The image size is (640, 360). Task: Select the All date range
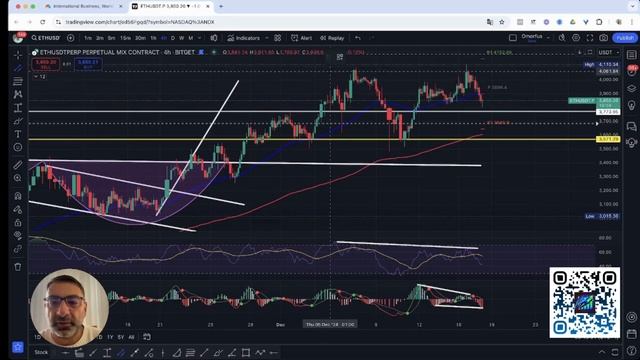click(x=131, y=337)
